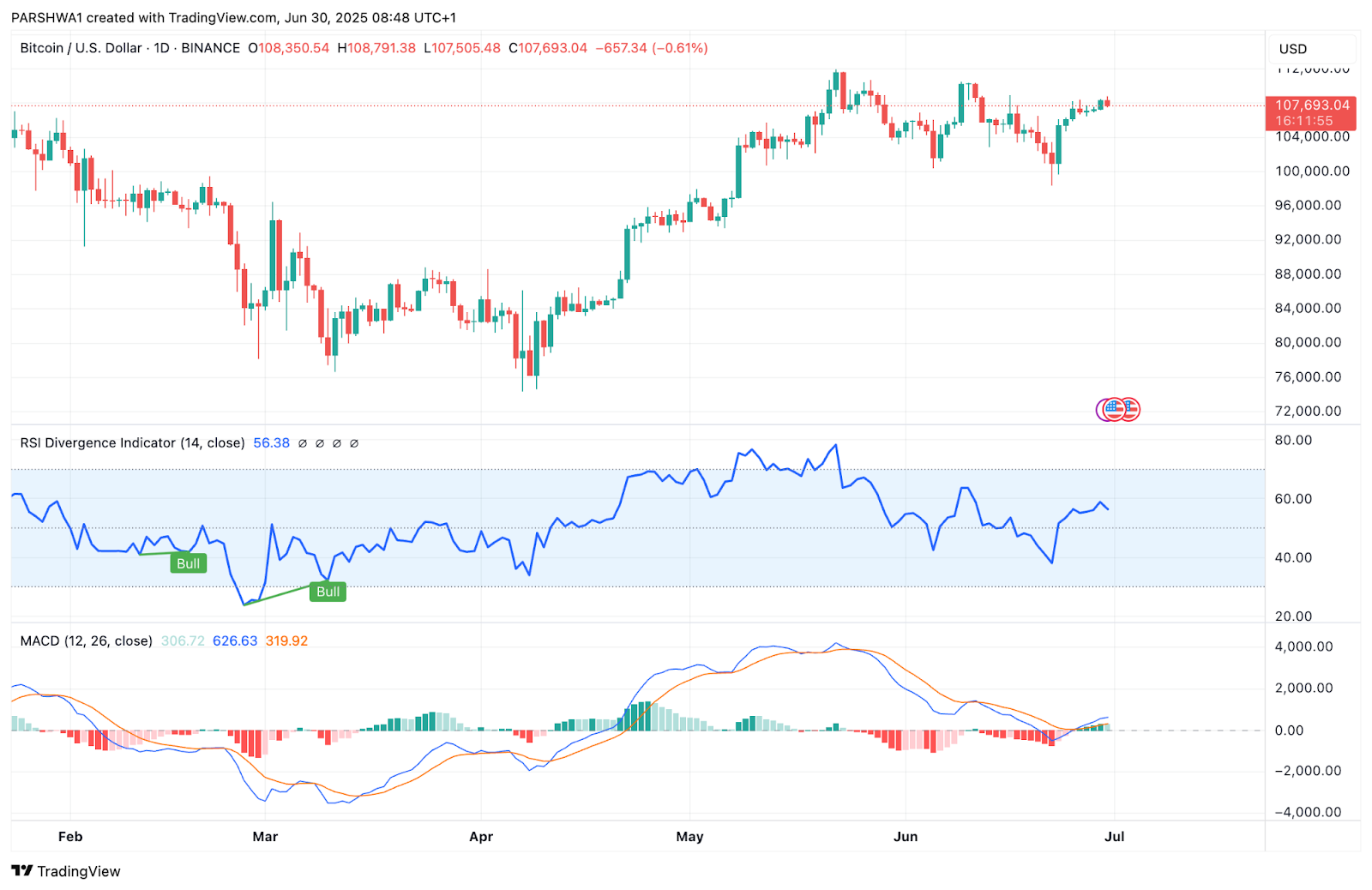Click the upper-left Bull divergence label

click(x=188, y=563)
